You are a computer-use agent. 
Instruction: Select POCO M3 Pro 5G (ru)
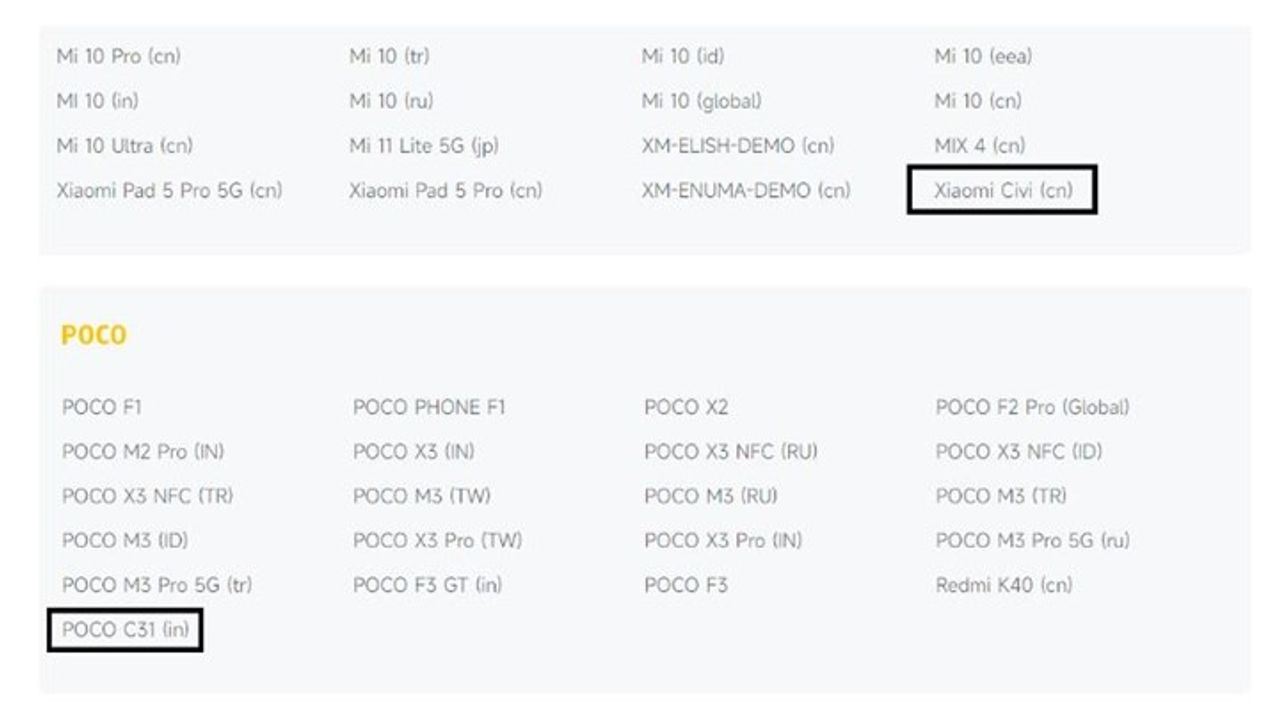pyautogui.click(x=1033, y=541)
